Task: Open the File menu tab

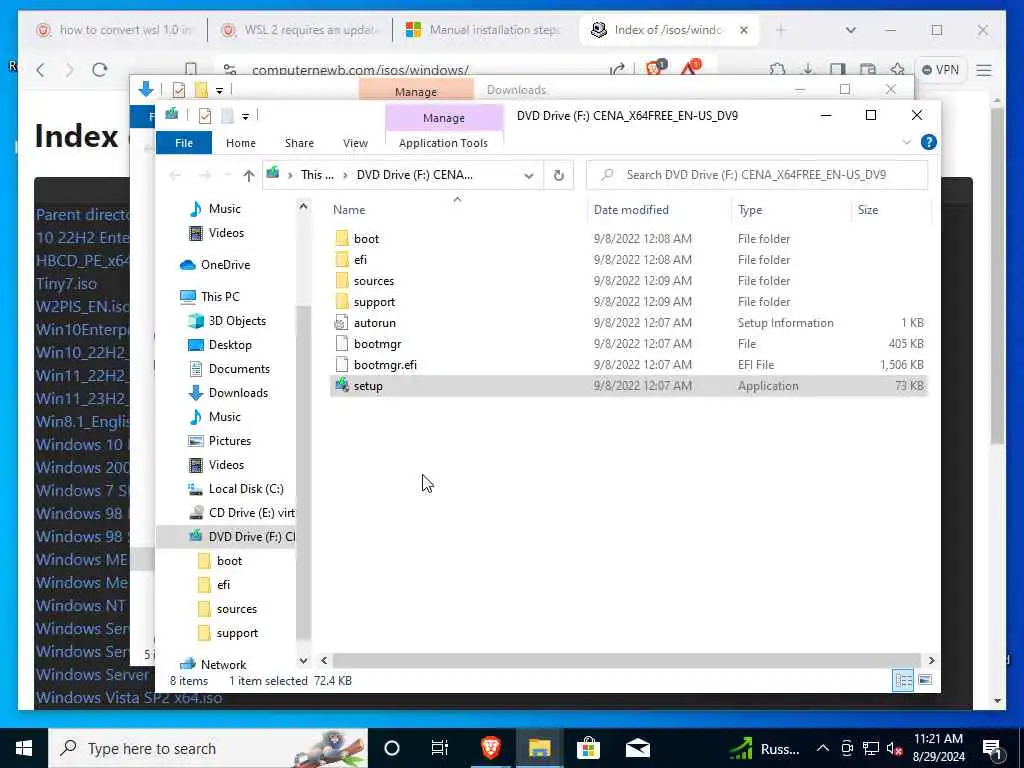Action: (184, 142)
